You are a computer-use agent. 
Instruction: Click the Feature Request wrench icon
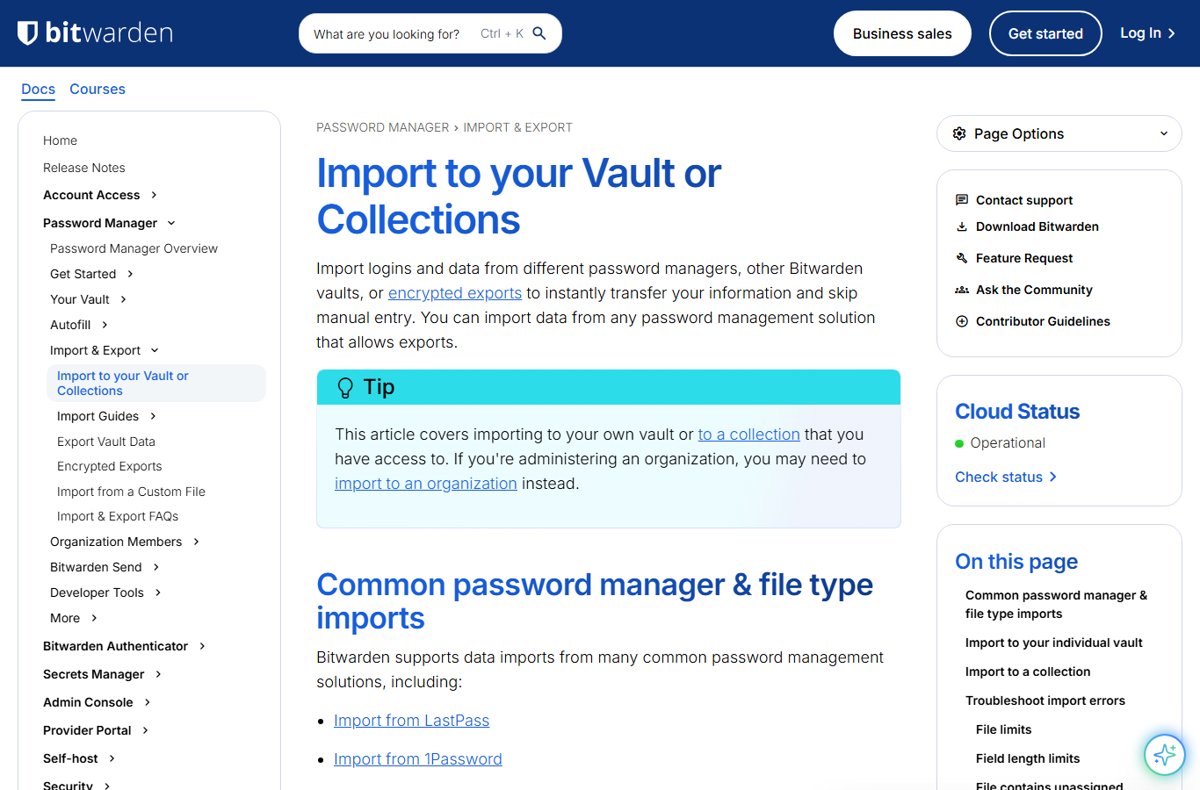click(962, 258)
